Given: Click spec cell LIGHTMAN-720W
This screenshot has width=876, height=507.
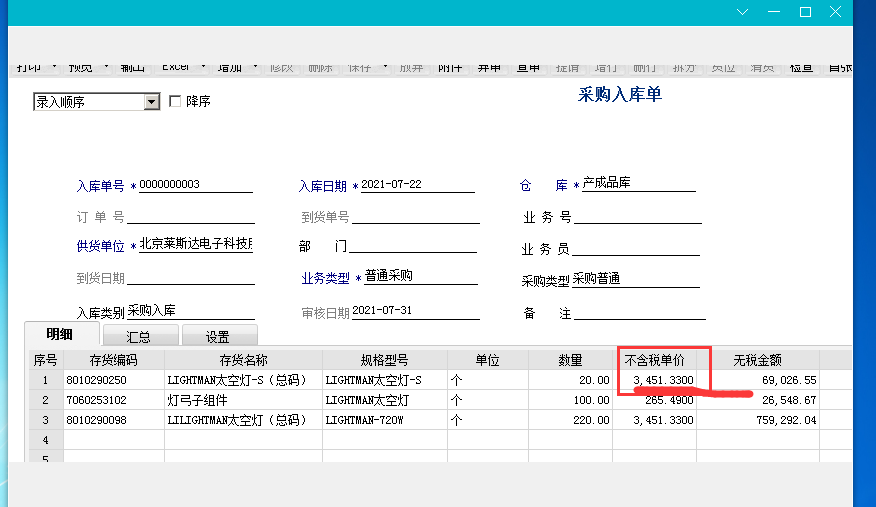Looking at the screenshot, I should (x=385, y=420).
